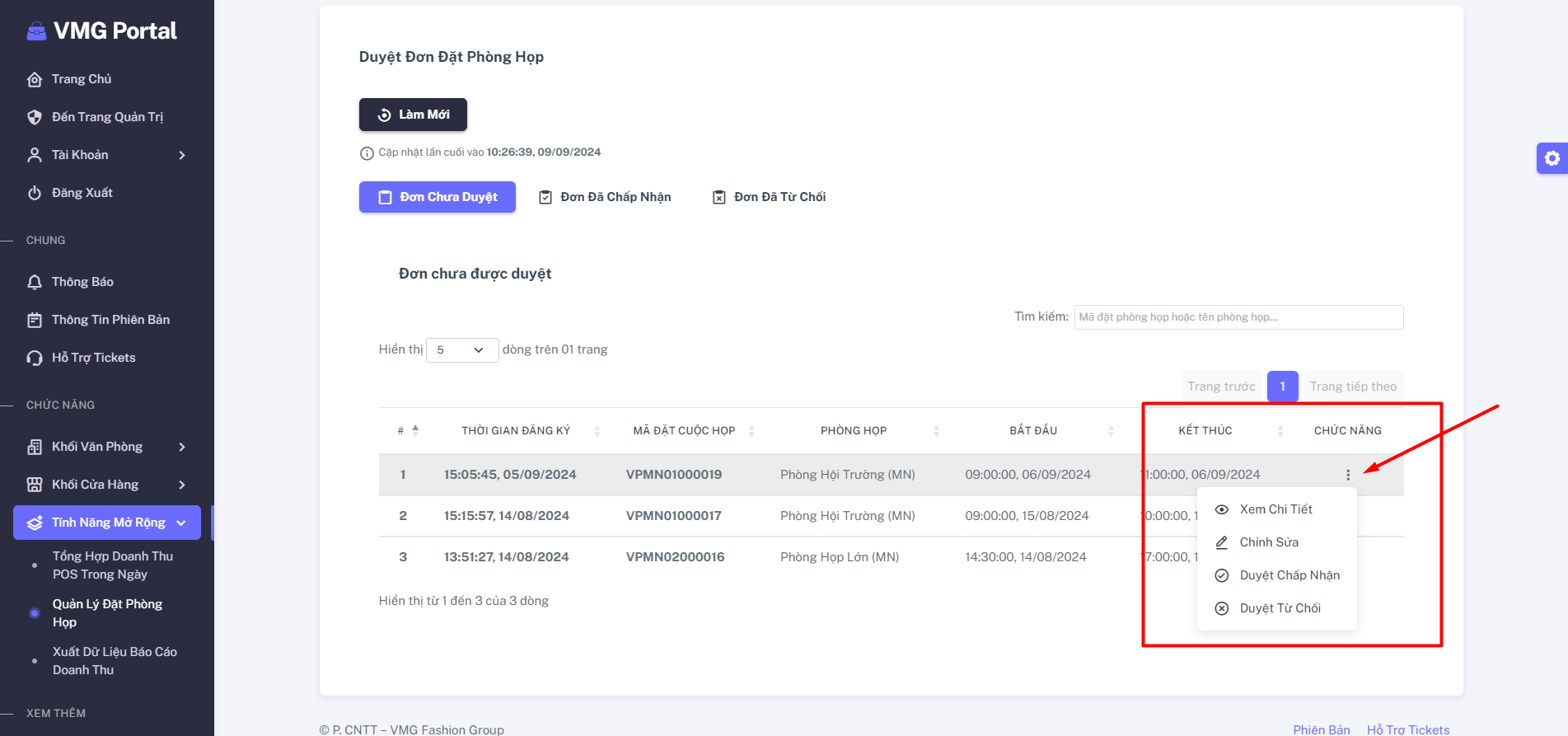This screenshot has width=1568, height=736.
Task: Sort by BẮT ĐẦU column
Action: [x=1111, y=431]
